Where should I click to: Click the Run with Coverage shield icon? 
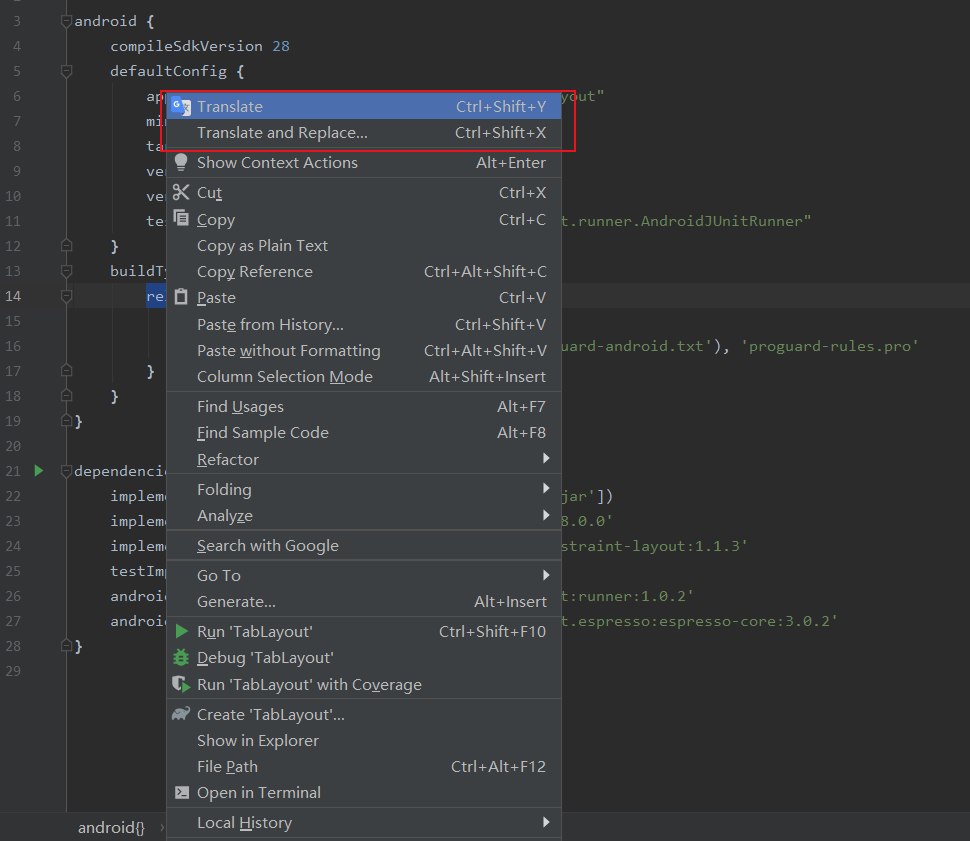click(x=181, y=684)
